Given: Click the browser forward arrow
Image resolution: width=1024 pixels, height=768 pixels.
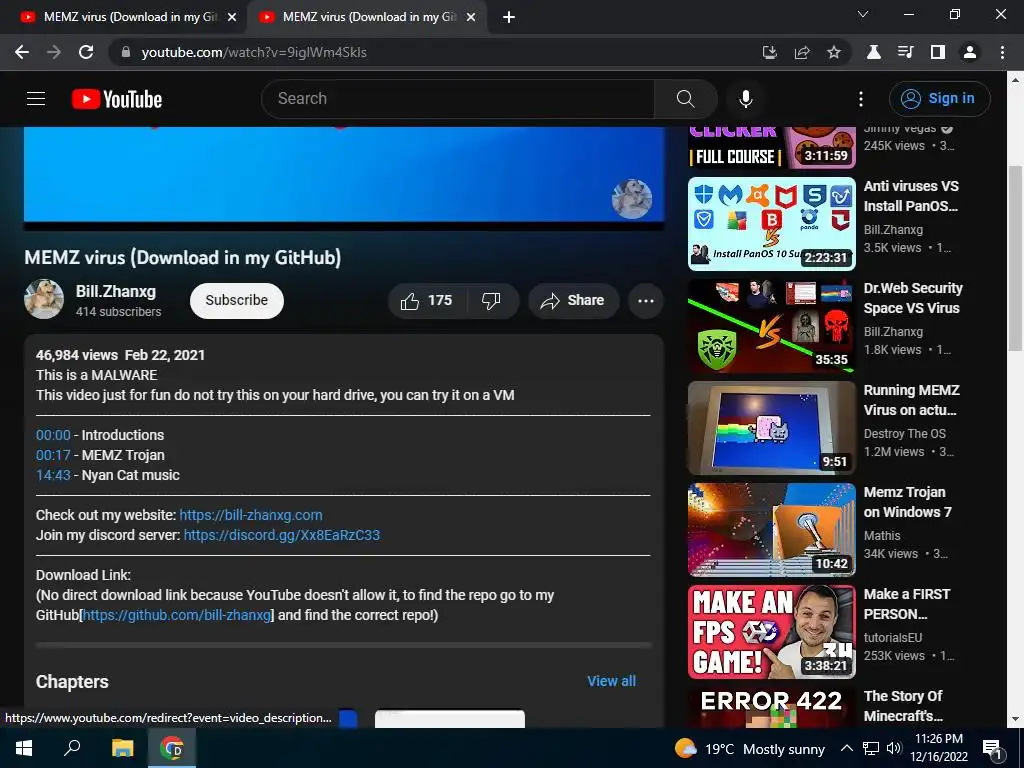Looking at the screenshot, I should [x=54, y=52].
